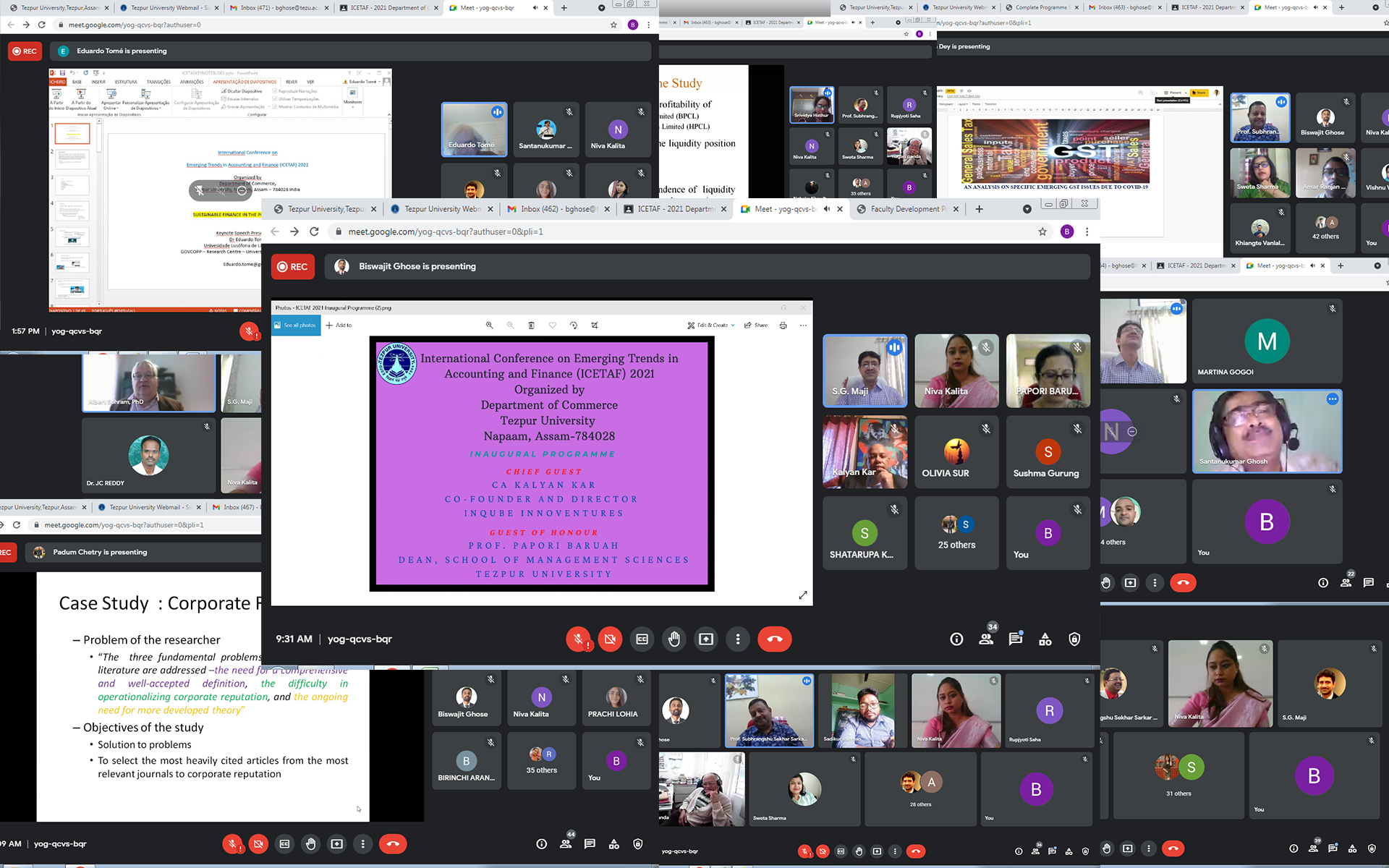Screen dimensions: 1389x868
Task: Click crop icon in Photos toolbar
Action: point(595,325)
